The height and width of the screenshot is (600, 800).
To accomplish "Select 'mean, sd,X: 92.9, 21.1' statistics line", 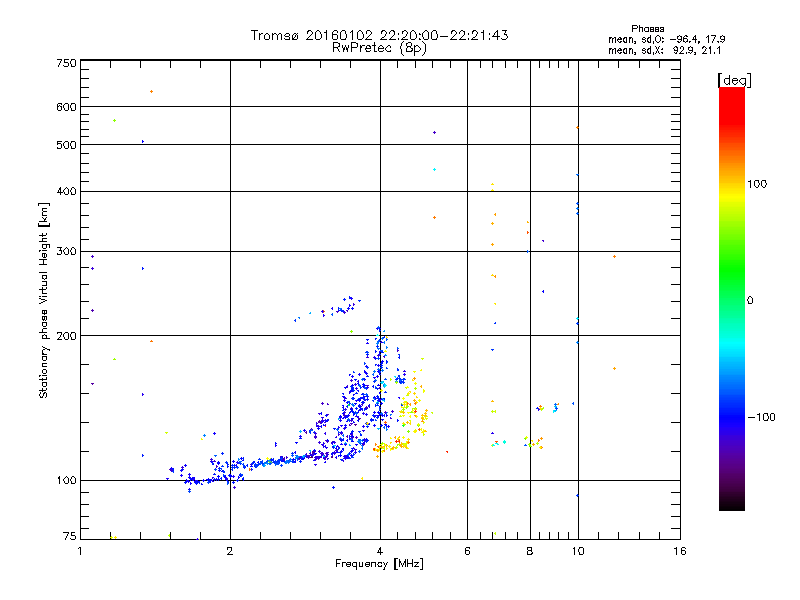I will [665, 51].
